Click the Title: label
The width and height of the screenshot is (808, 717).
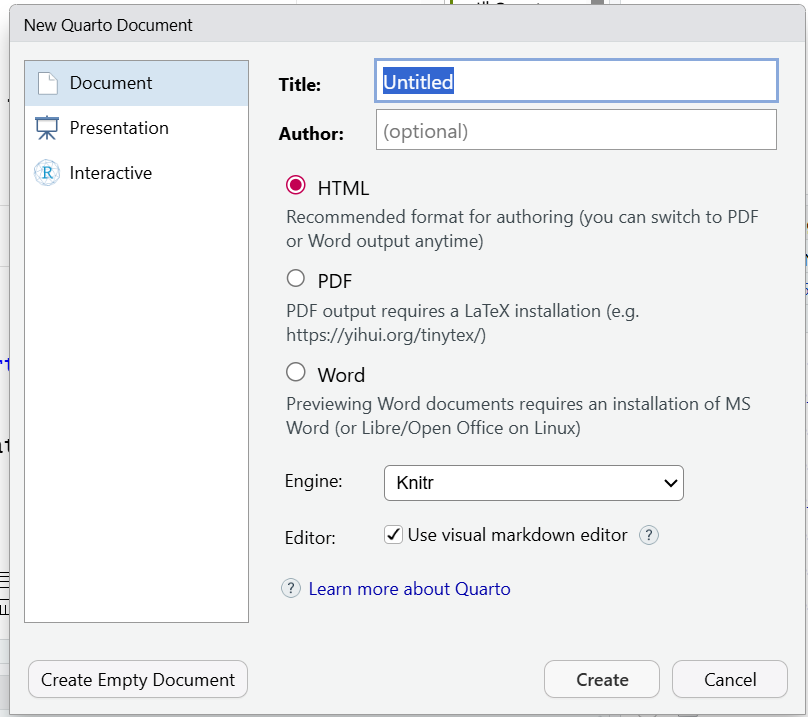coord(300,85)
